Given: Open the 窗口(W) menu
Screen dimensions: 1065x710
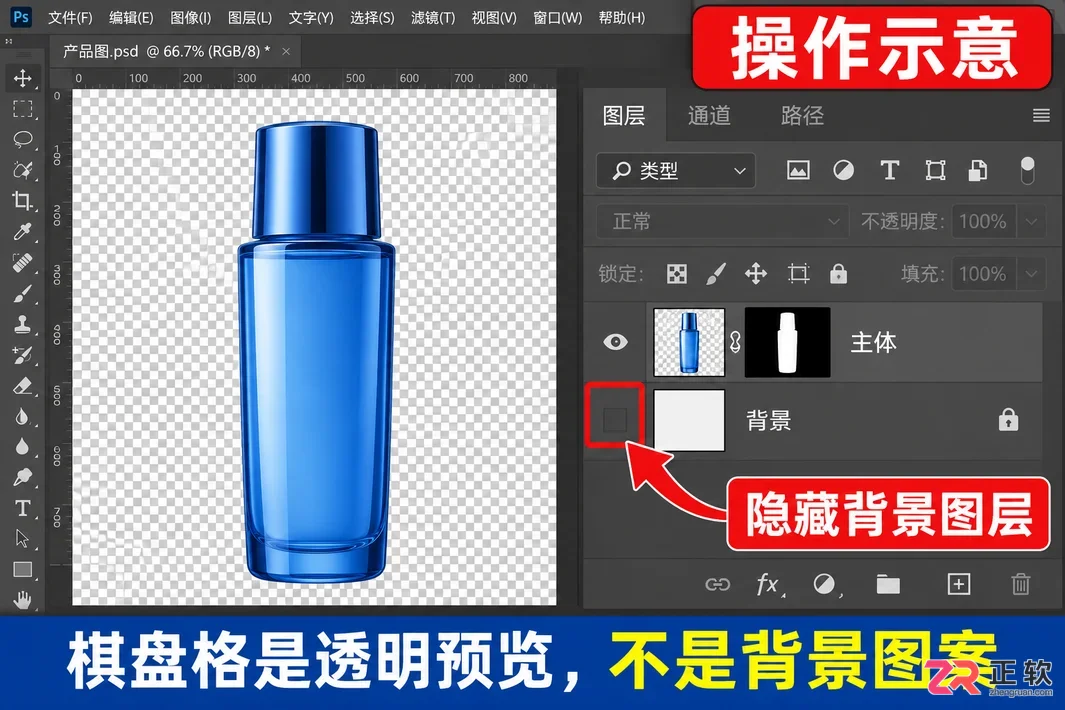Looking at the screenshot, I should pyautogui.click(x=557, y=18).
